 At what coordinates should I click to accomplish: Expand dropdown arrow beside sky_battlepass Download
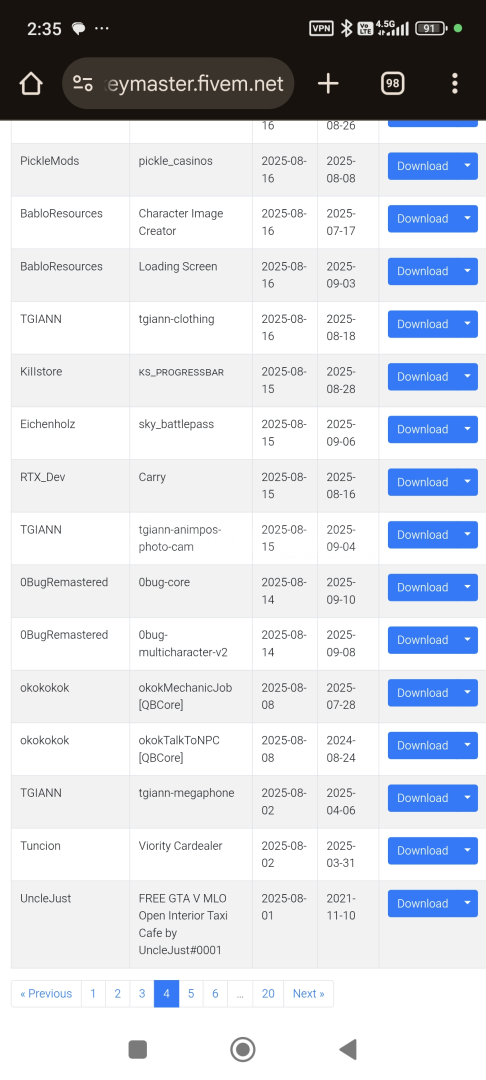tap(467, 429)
